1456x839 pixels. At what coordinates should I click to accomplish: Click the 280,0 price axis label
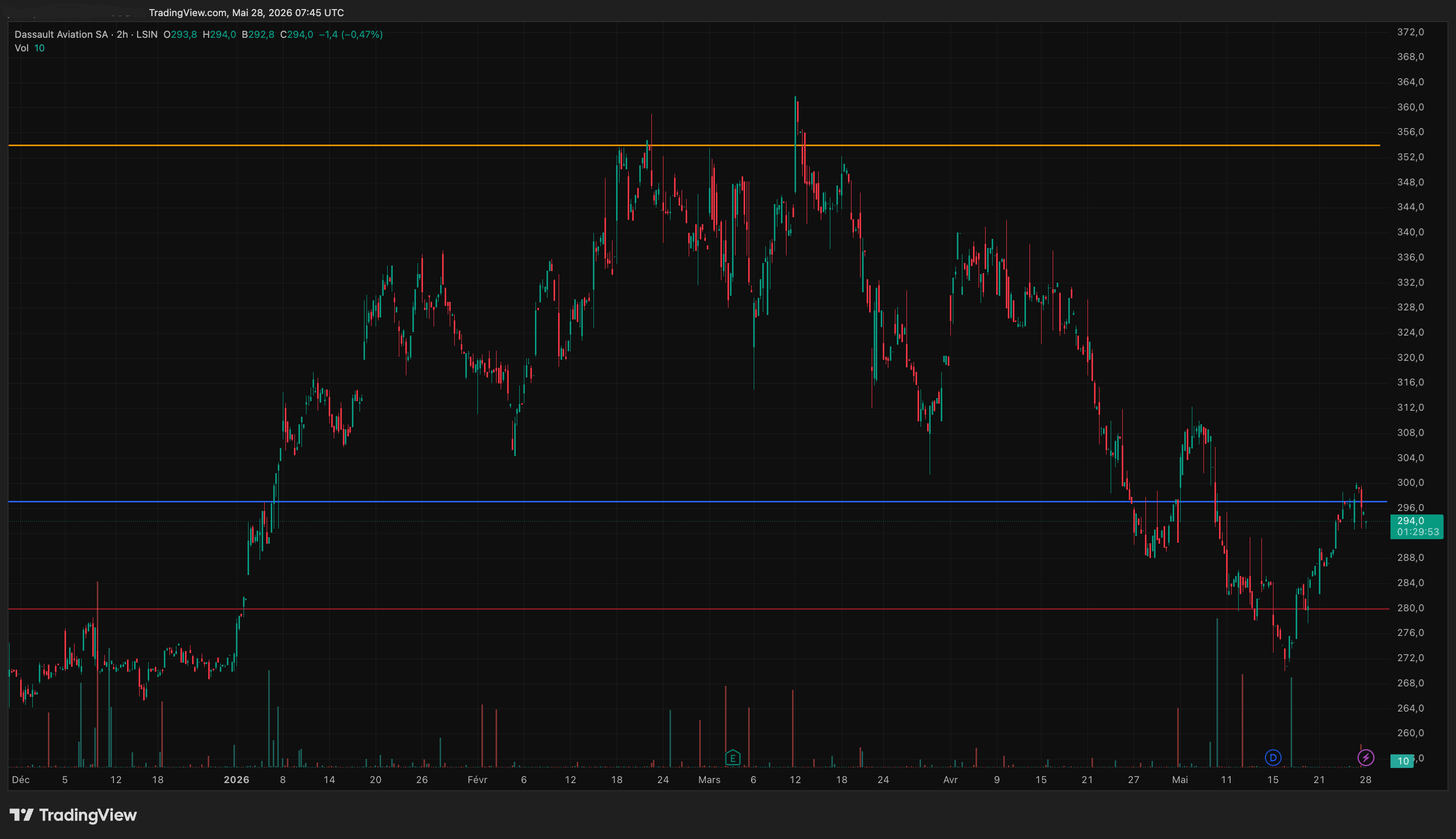(1411, 608)
